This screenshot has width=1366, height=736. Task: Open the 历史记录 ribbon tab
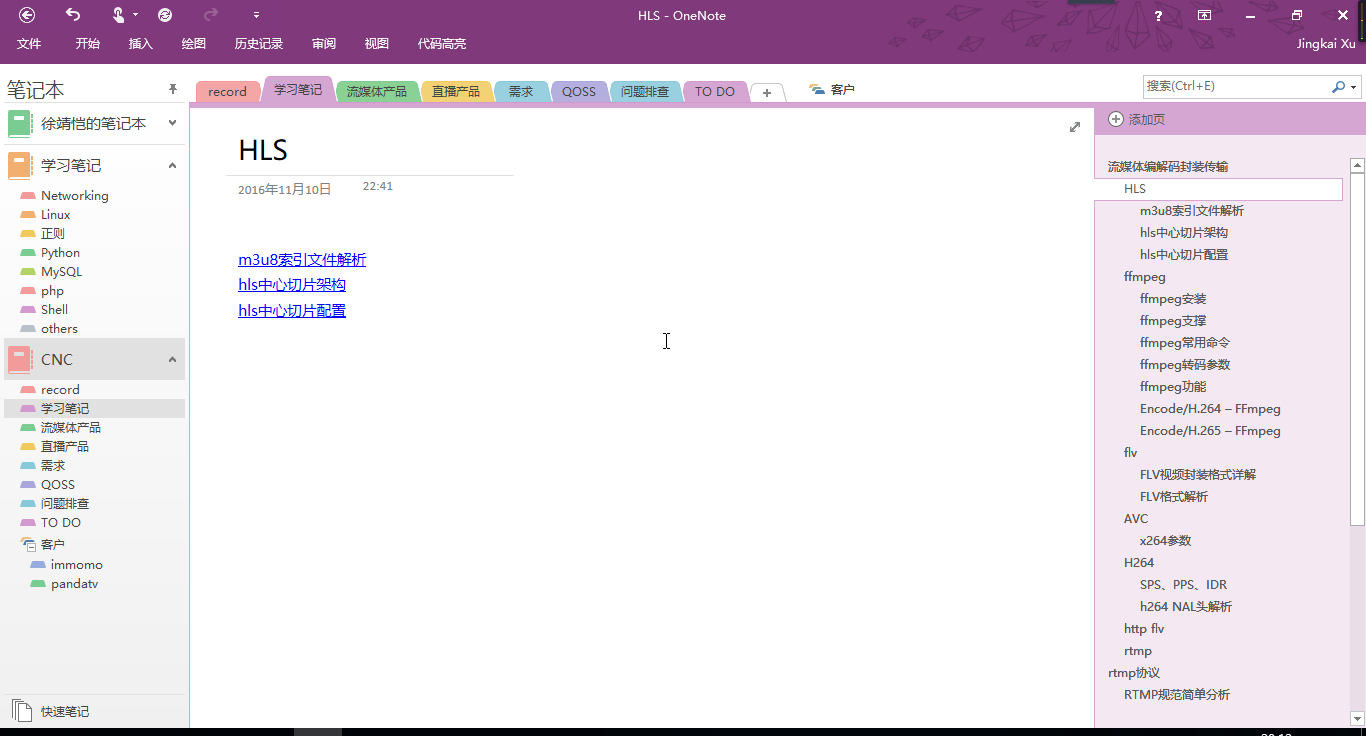pyautogui.click(x=259, y=44)
